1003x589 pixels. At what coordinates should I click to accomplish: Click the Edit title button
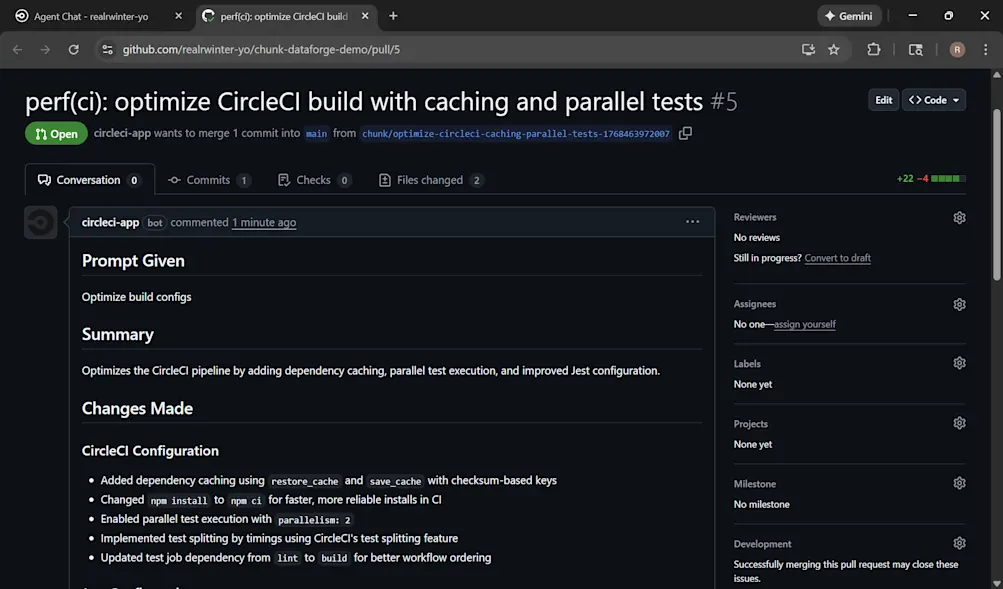tap(883, 100)
